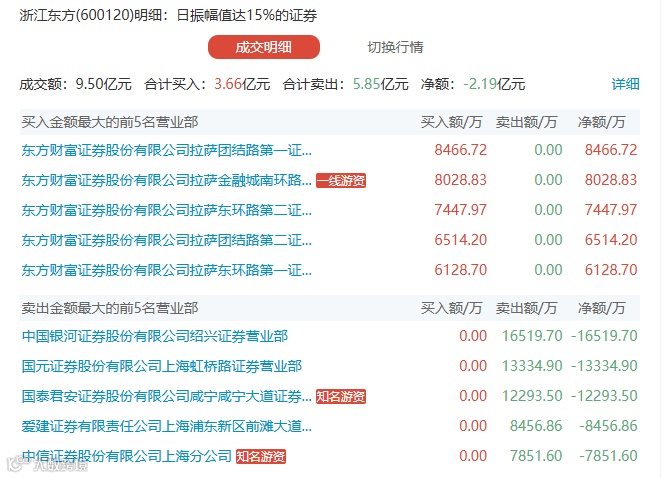Open 中国银河证券绍兴证券营业部 link

click(155, 336)
